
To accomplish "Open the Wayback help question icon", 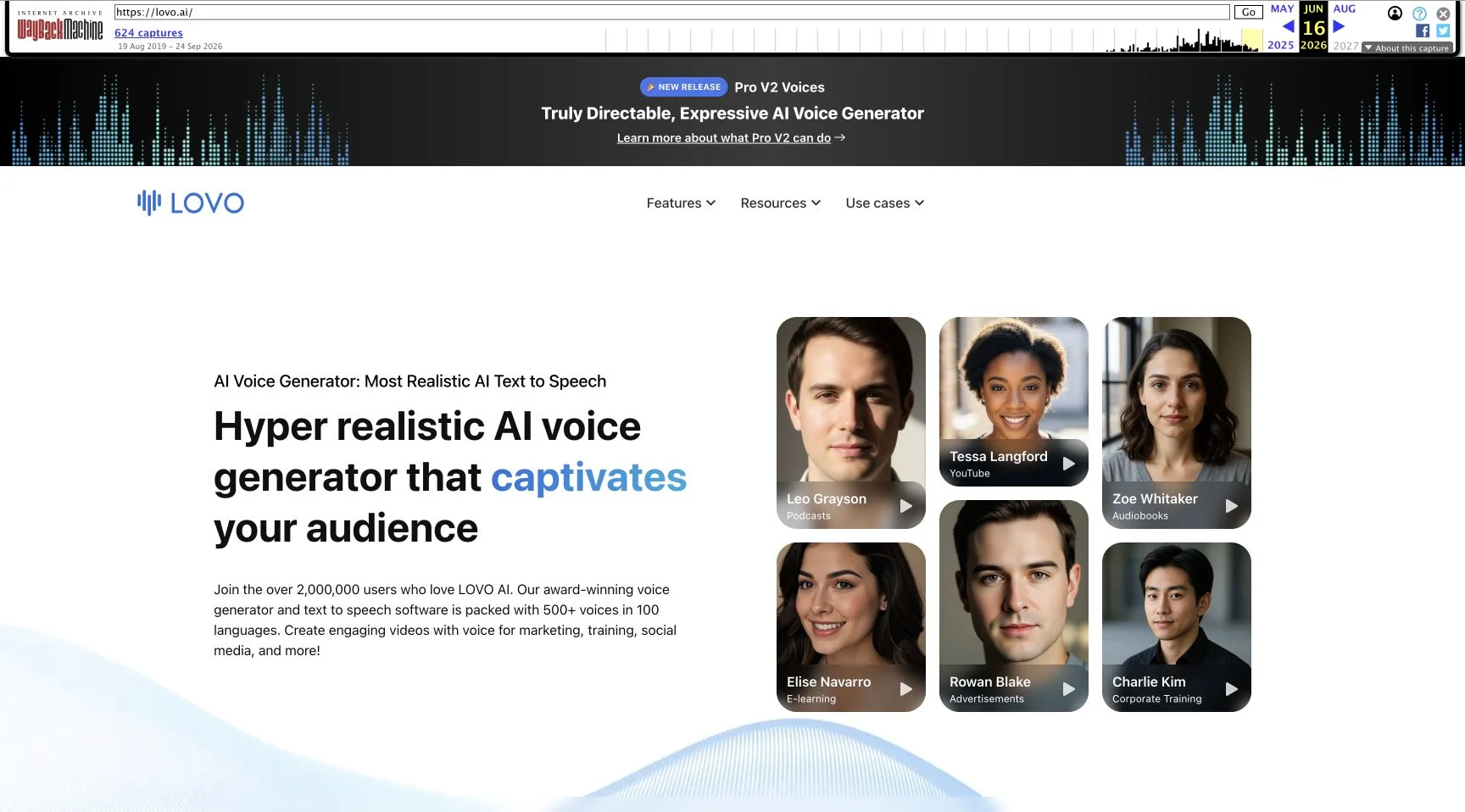I will click(x=1419, y=14).
